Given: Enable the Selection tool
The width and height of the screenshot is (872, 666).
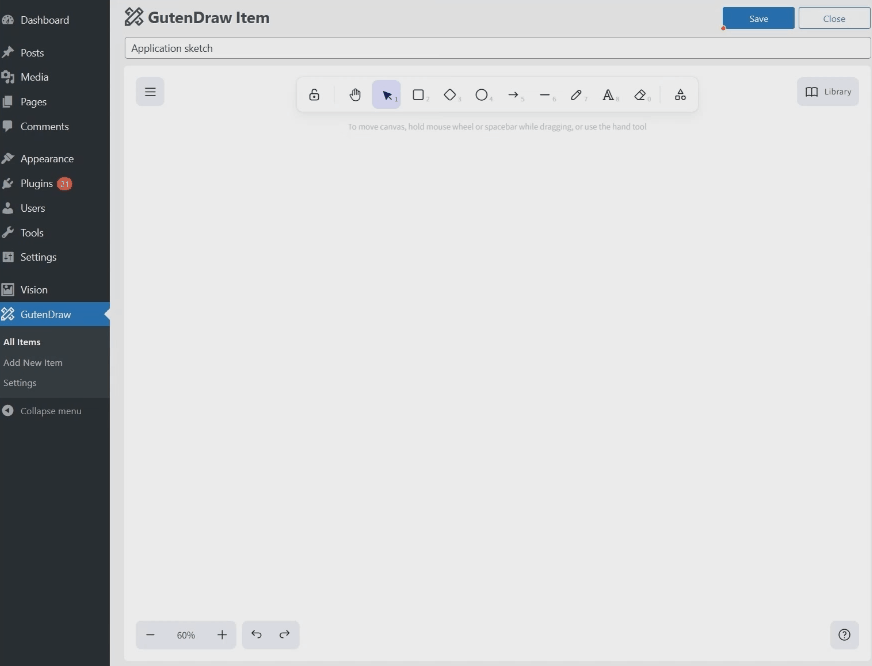Looking at the screenshot, I should pos(387,94).
